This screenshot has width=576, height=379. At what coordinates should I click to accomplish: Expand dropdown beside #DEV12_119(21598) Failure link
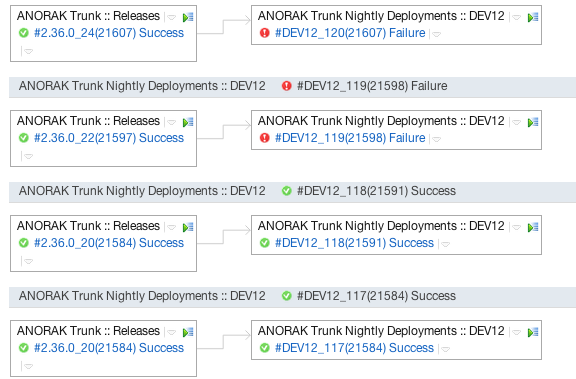click(436, 139)
